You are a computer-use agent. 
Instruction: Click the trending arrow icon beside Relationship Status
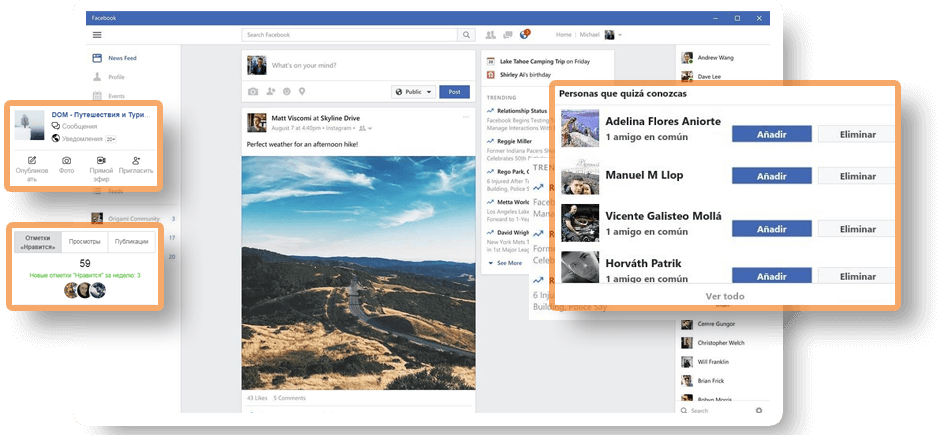(x=490, y=111)
